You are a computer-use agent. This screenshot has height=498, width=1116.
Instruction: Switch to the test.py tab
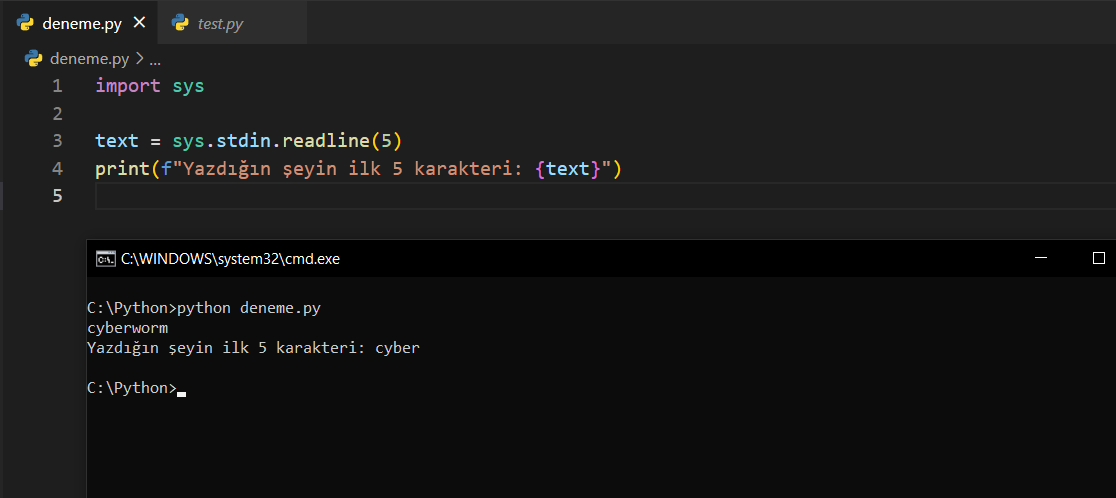click(x=220, y=23)
